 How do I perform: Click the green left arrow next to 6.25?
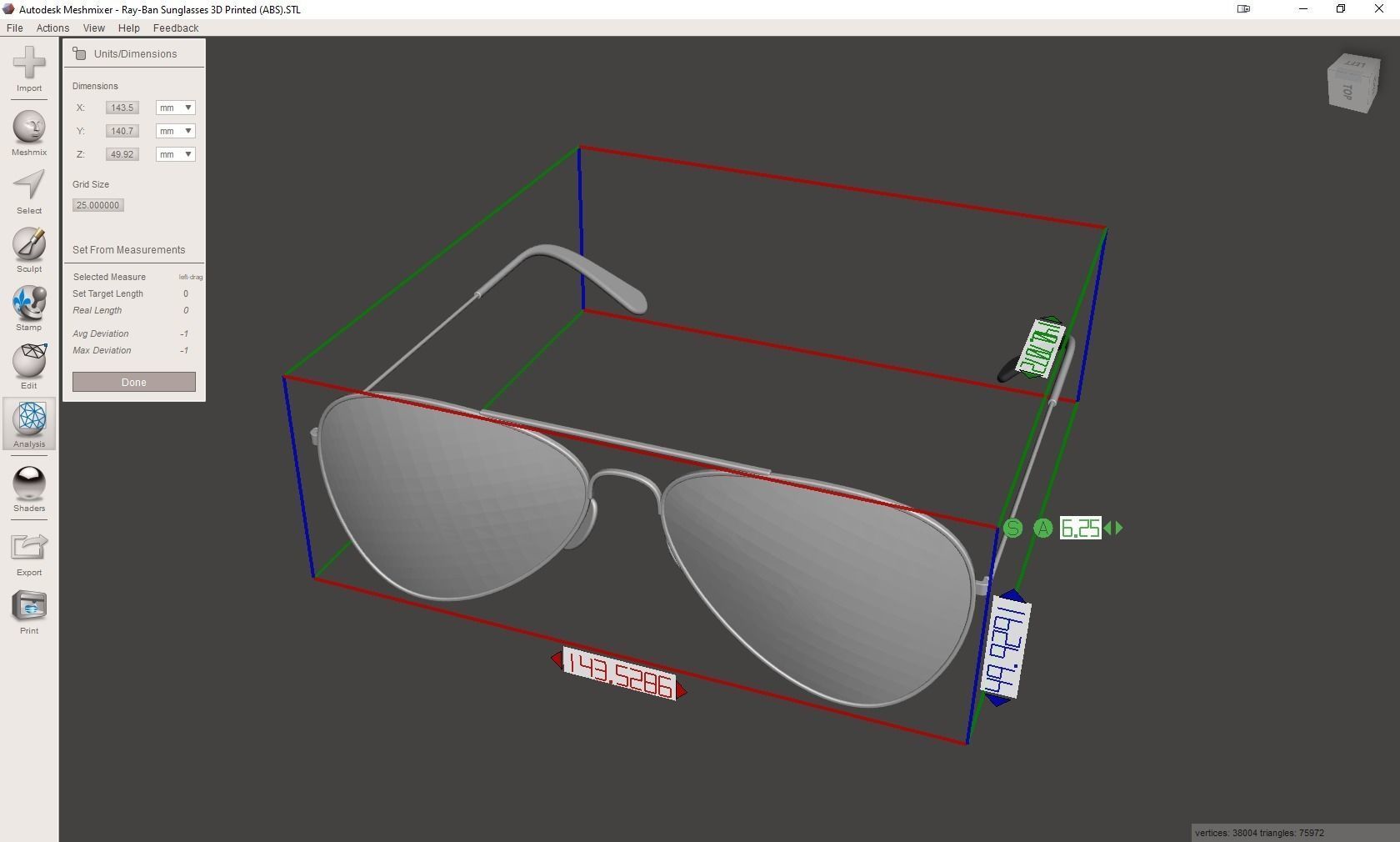pos(1107,528)
